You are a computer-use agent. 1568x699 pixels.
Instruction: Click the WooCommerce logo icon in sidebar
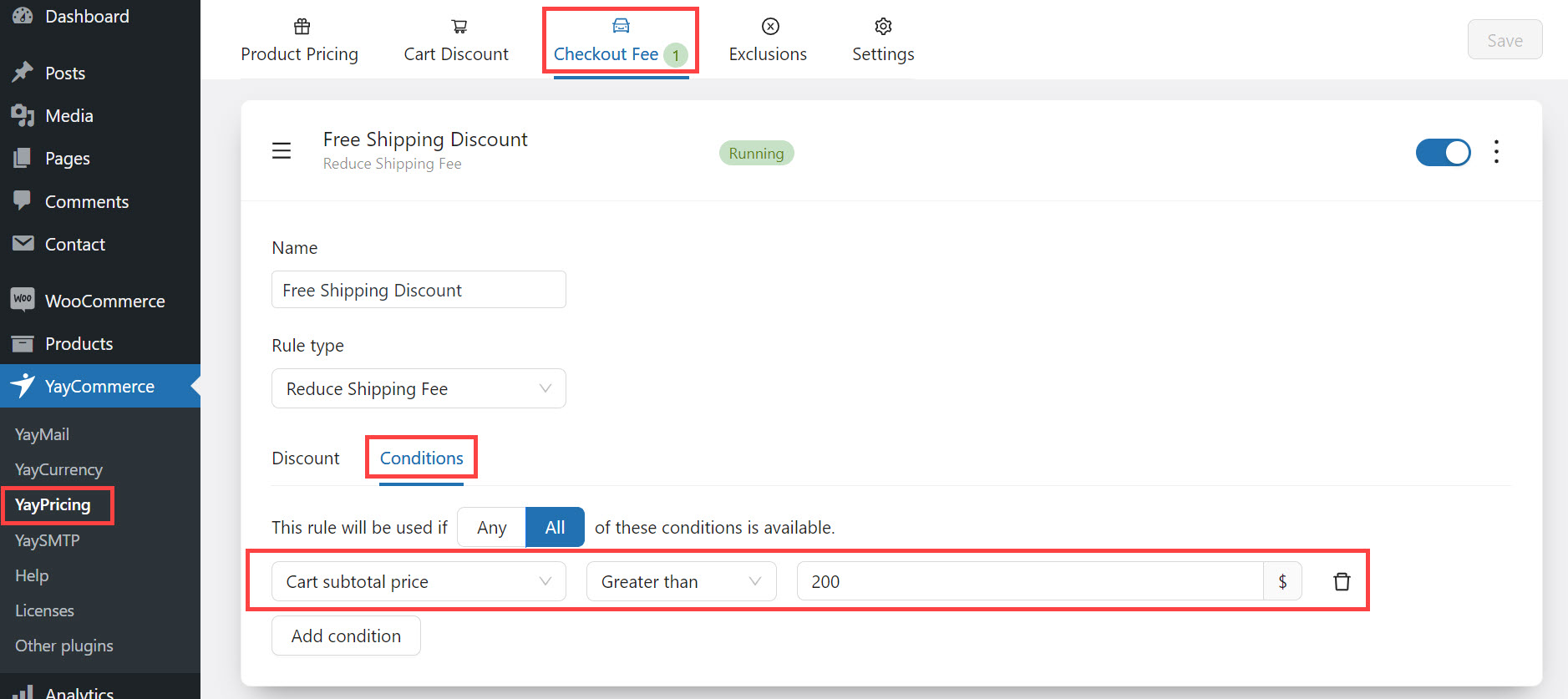(x=23, y=300)
